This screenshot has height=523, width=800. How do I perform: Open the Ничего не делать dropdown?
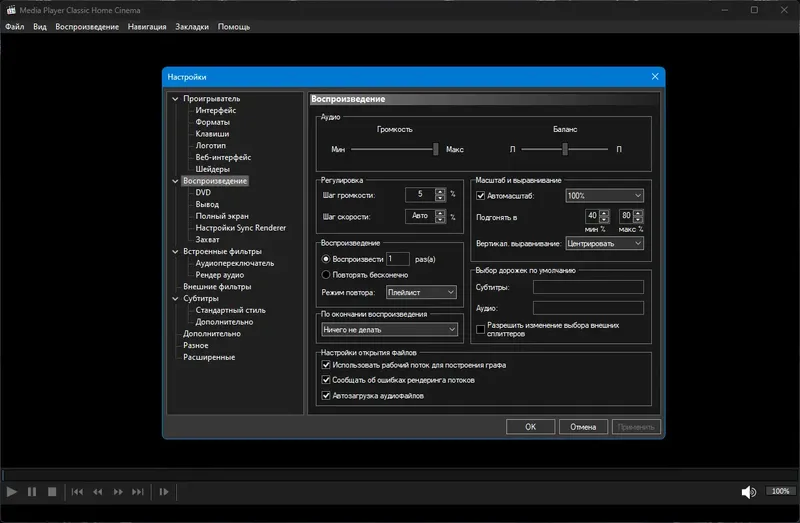pyautogui.click(x=389, y=329)
